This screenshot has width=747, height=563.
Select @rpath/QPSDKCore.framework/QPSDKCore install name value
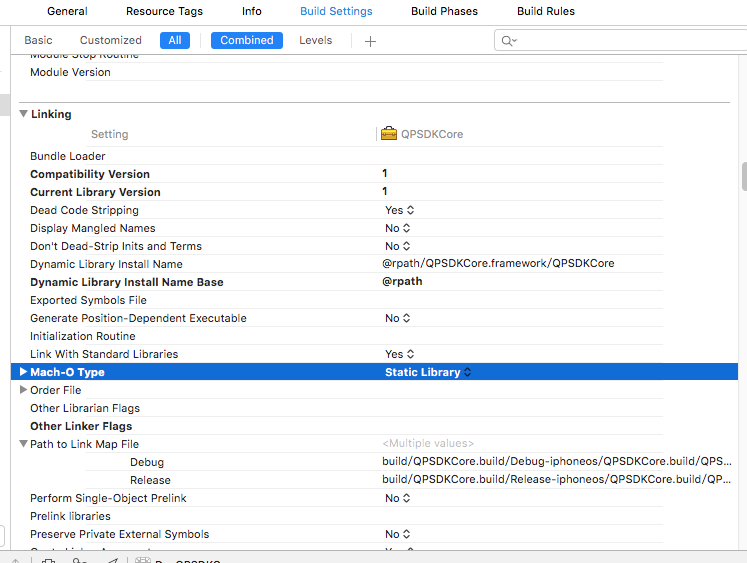(x=498, y=263)
